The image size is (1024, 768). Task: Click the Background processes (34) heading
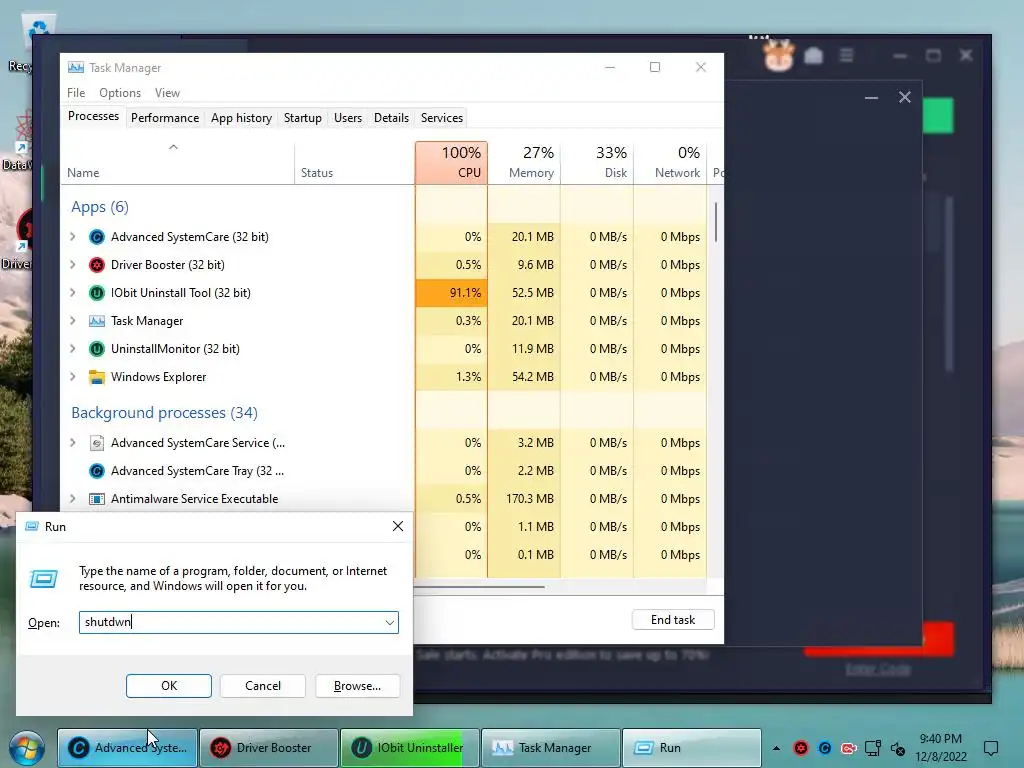pos(165,413)
